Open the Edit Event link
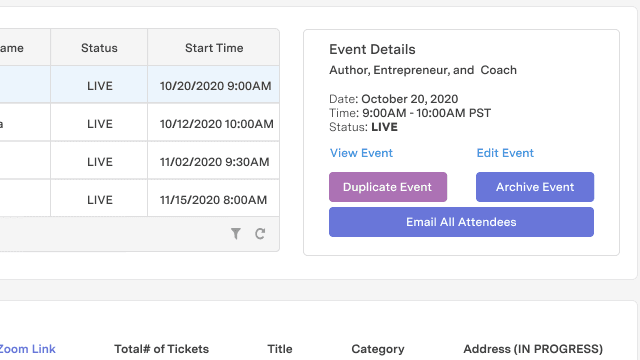Screen dimensions: 640x360 coord(505,153)
